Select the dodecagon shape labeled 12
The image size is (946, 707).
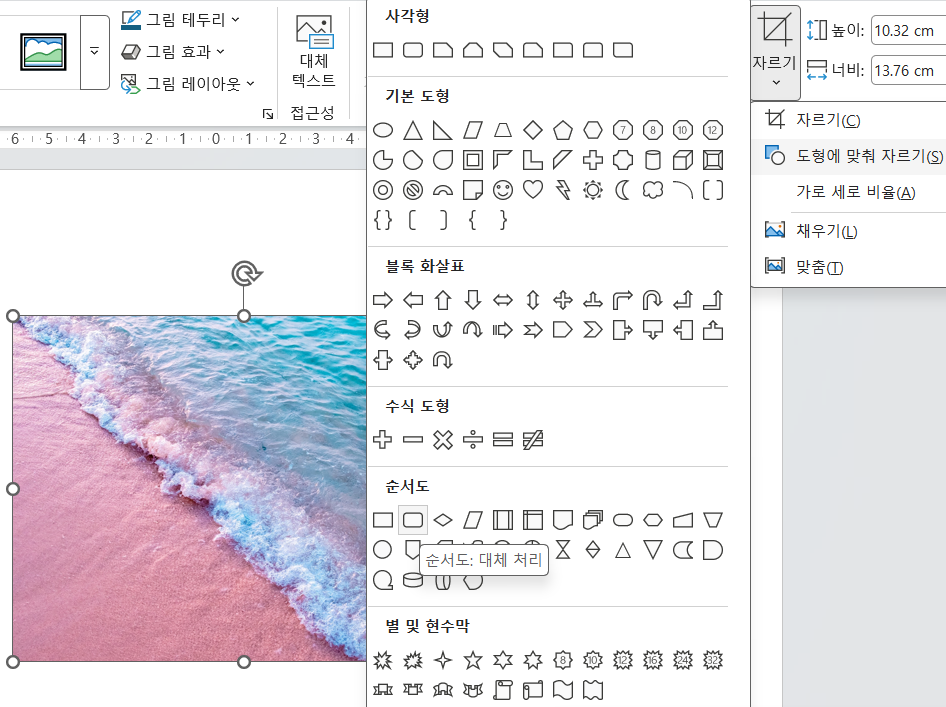pyautogui.click(x=713, y=130)
